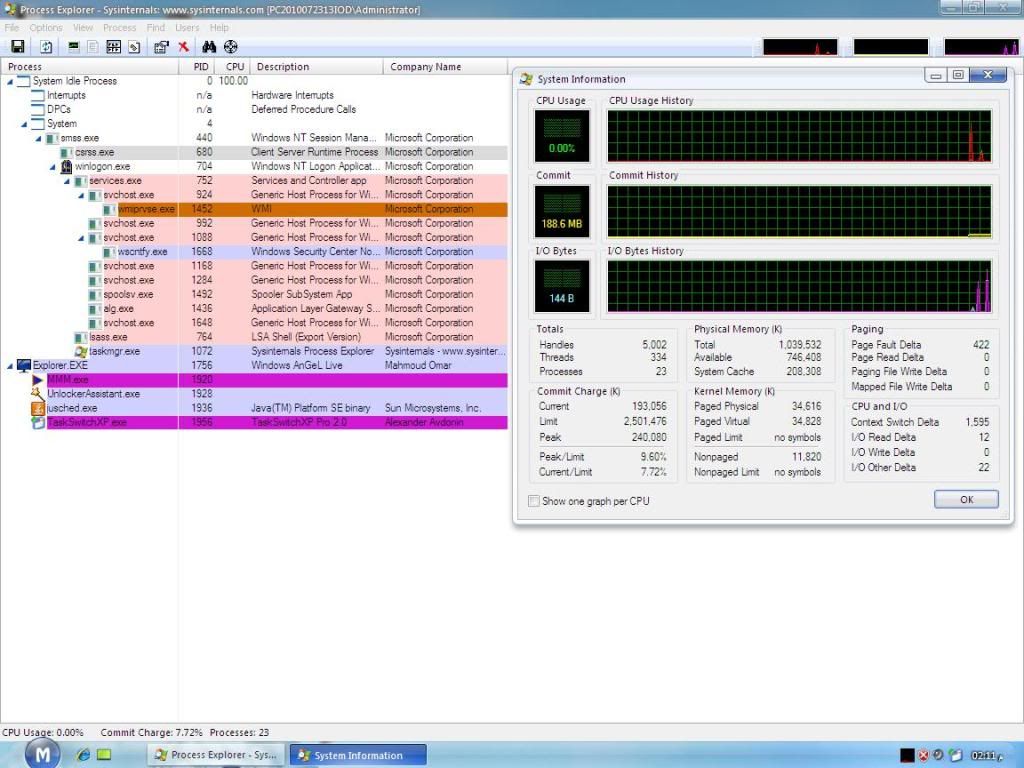
Task: Click the System Idle Process icon
Action: click(24, 81)
